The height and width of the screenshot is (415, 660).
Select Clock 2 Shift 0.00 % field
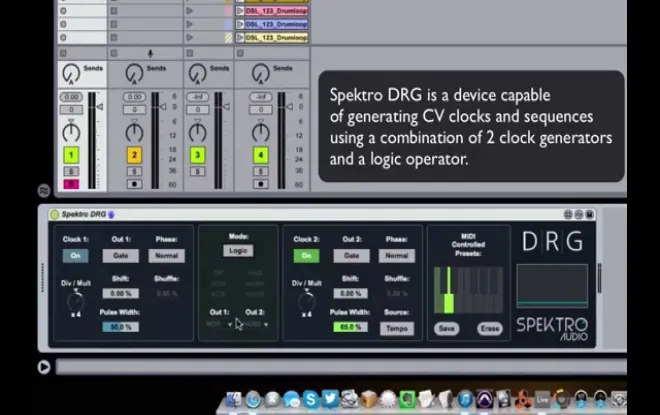(350, 293)
